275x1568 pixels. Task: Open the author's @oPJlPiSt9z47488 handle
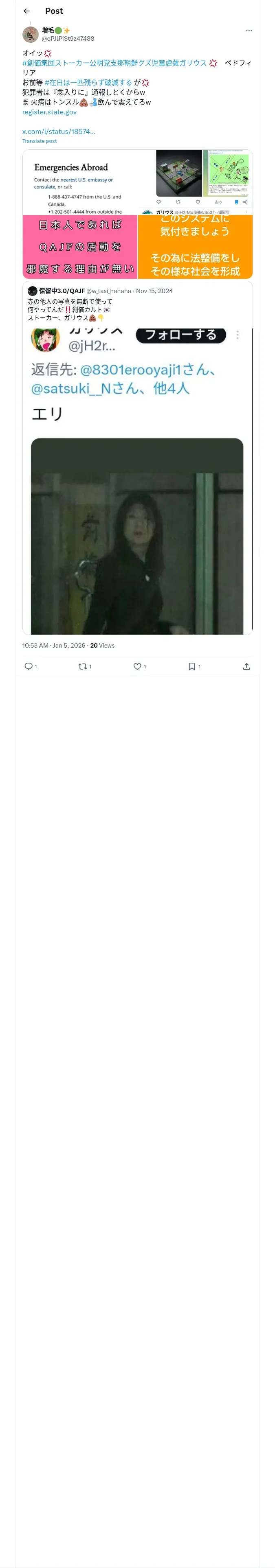(x=68, y=38)
